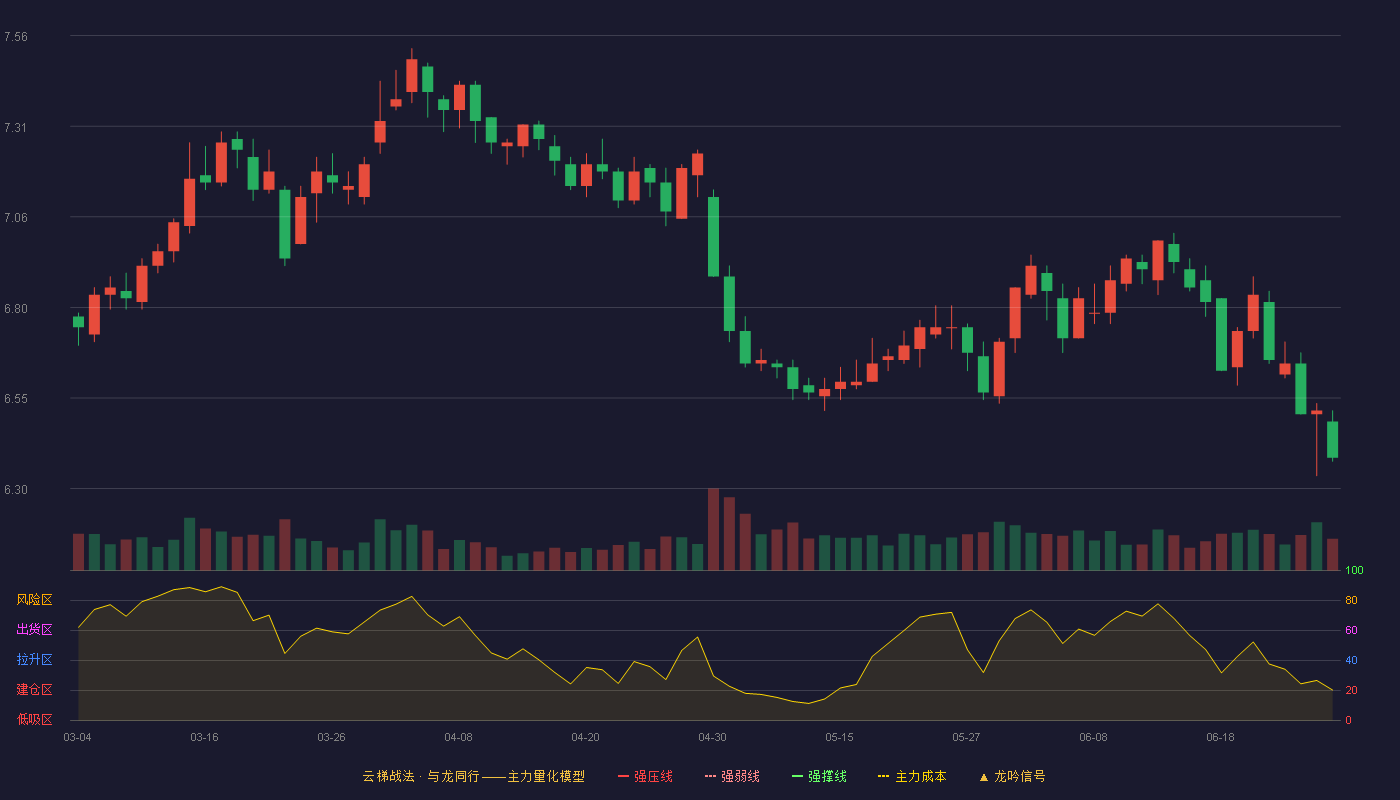The height and width of the screenshot is (800, 1400).
Task: Click the 03-26 date label
Action: click(x=331, y=737)
